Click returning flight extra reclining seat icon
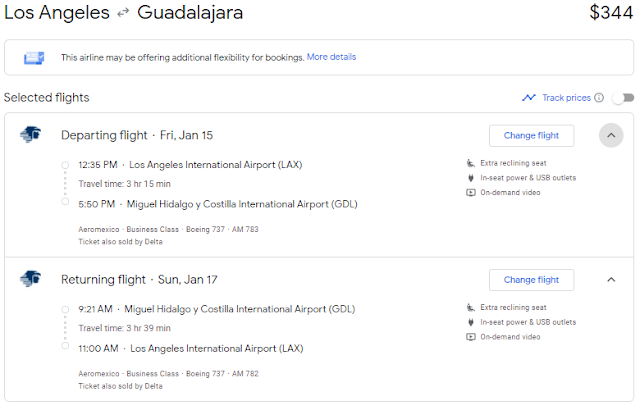 coord(471,307)
